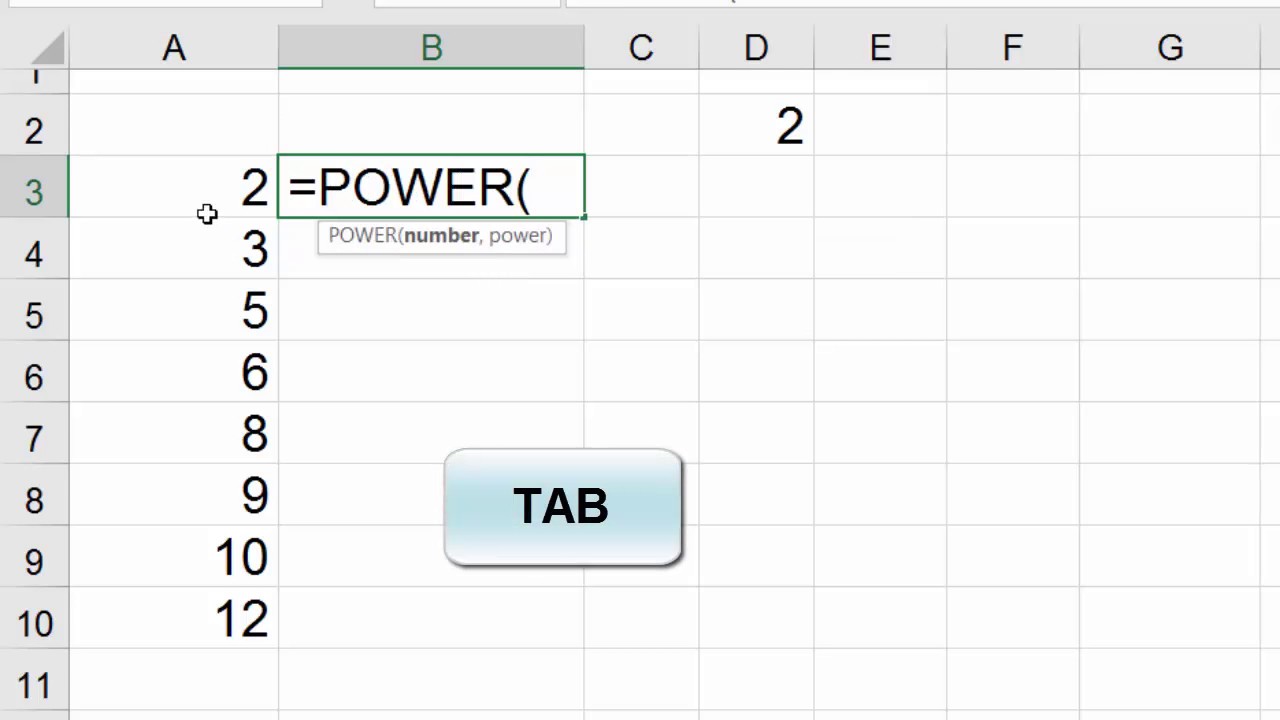Screen dimensions: 1280x720
Task: Select cell A4 containing 3
Action: 174,248
